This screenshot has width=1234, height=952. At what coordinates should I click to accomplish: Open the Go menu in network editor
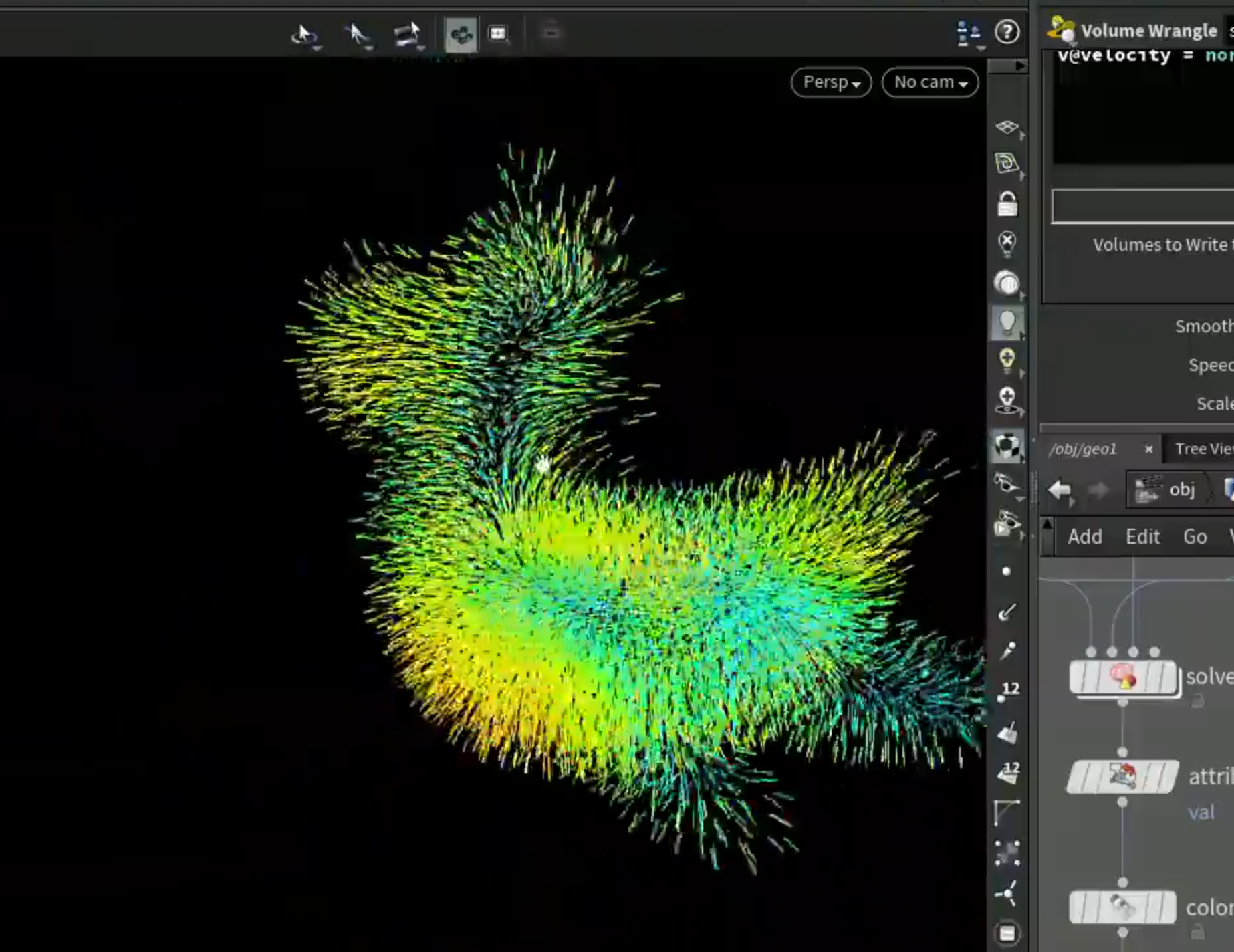point(1195,536)
